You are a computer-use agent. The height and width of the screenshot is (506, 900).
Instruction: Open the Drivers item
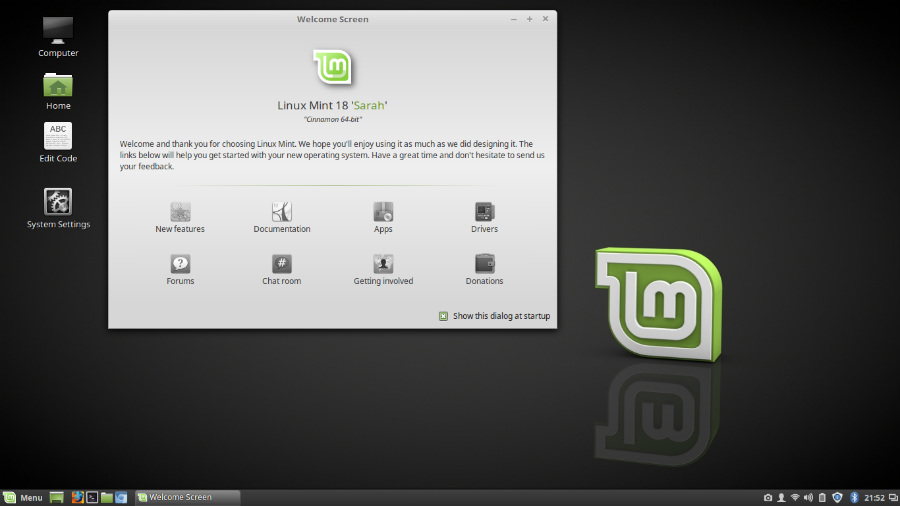pyautogui.click(x=484, y=217)
